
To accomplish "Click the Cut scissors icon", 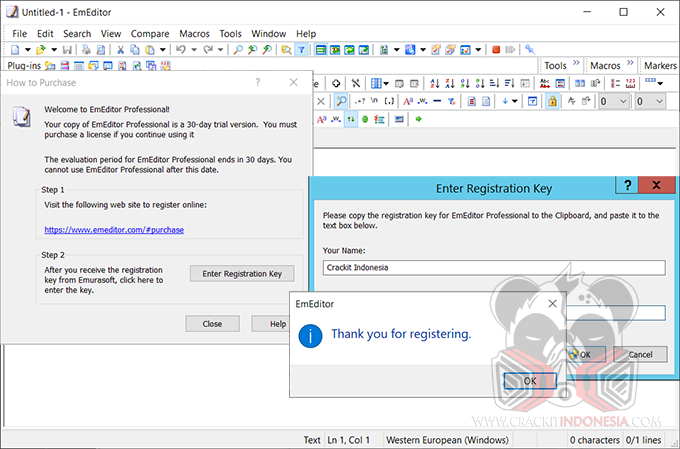I will (x=120, y=49).
